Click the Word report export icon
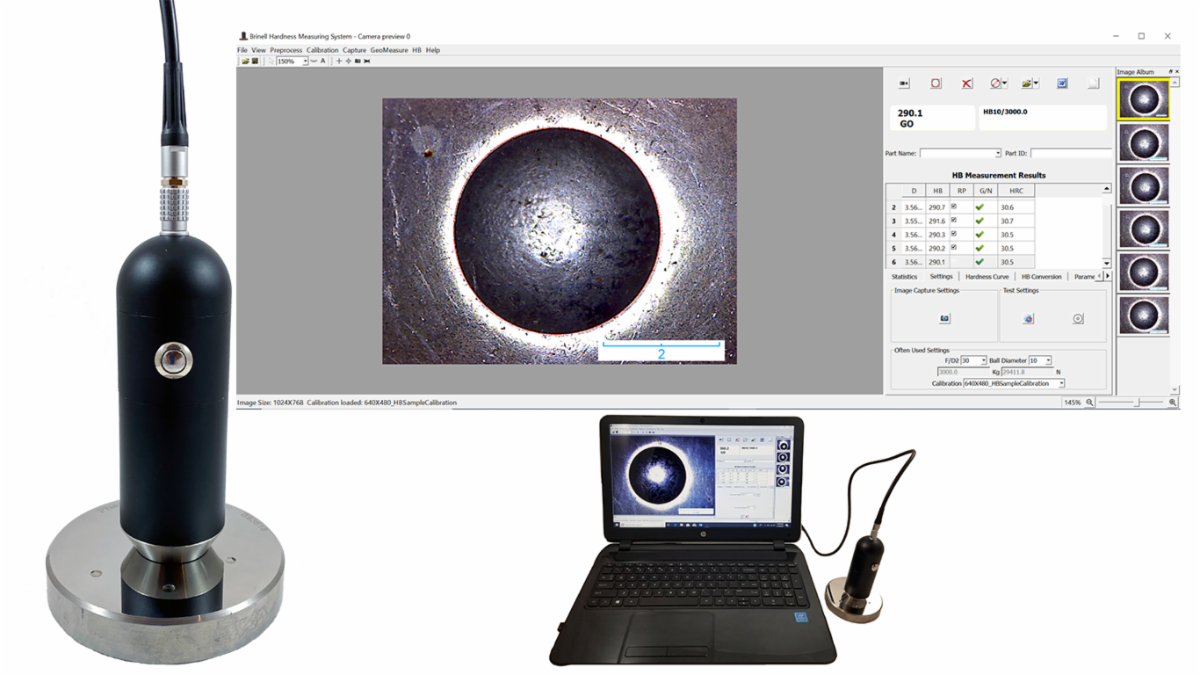Viewport: 1200px width, 675px height. click(1062, 84)
